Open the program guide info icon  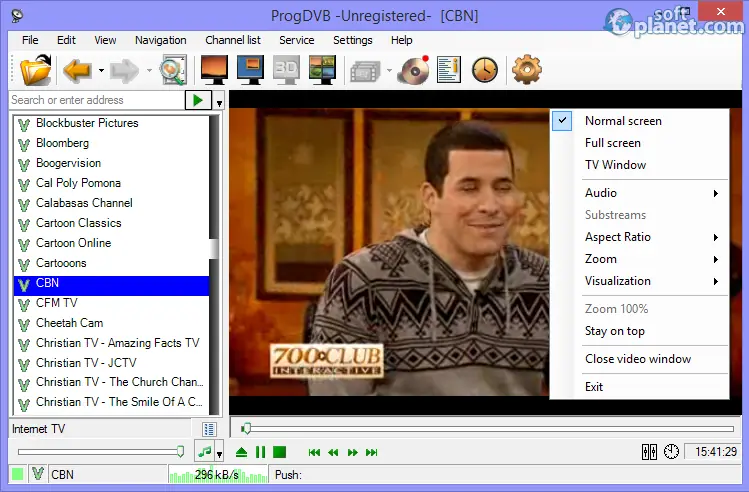pos(449,70)
